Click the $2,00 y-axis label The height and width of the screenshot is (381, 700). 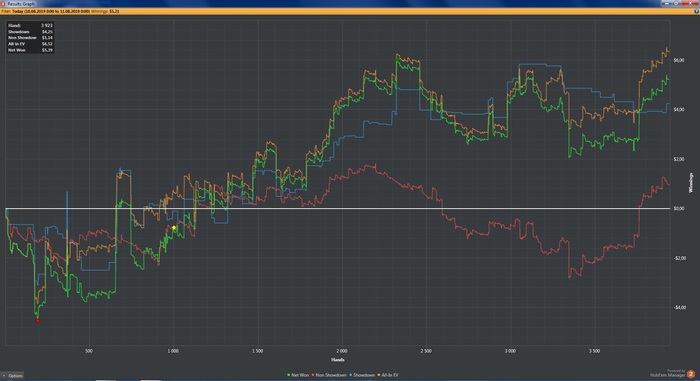click(679, 159)
